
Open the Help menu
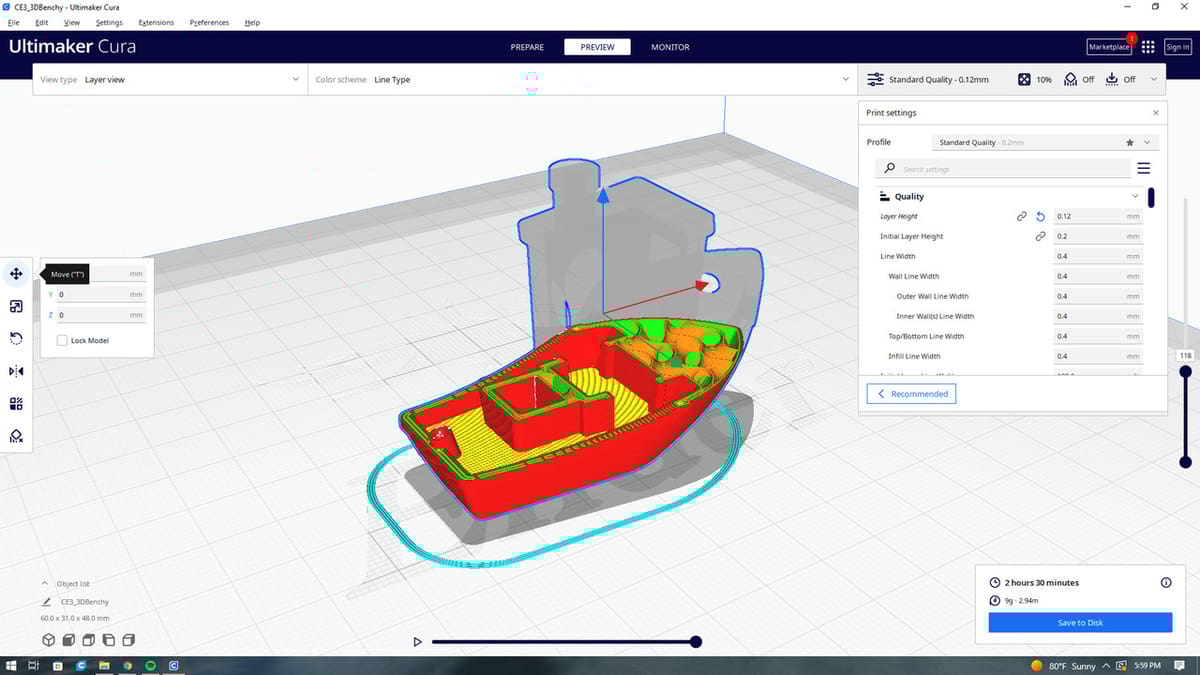coord(252,22)
